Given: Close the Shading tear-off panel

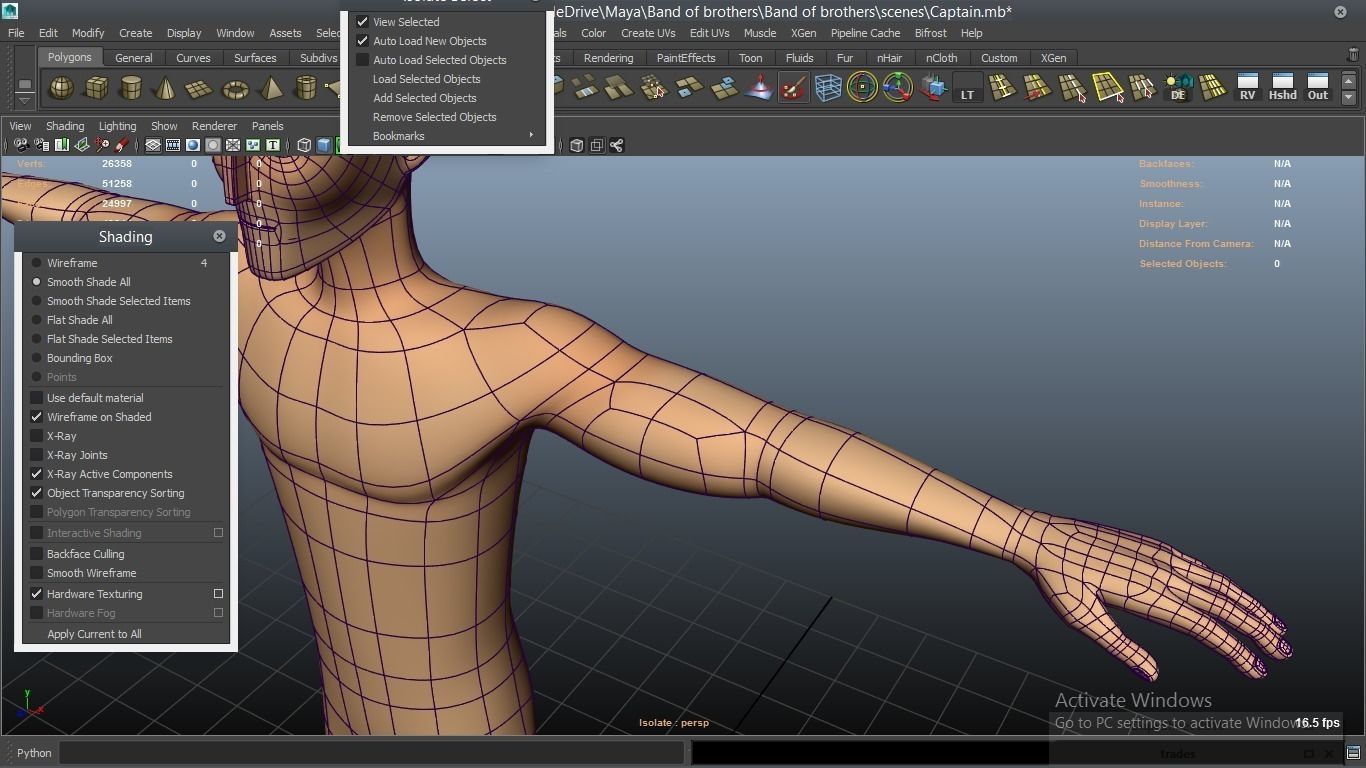Looking at the screenshot, I should point(219,236).
